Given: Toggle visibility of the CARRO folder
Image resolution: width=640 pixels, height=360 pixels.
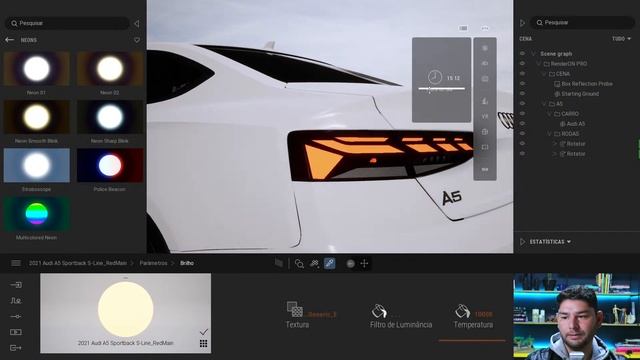Looking at the screenshot, I should click(x=522, y=113).
